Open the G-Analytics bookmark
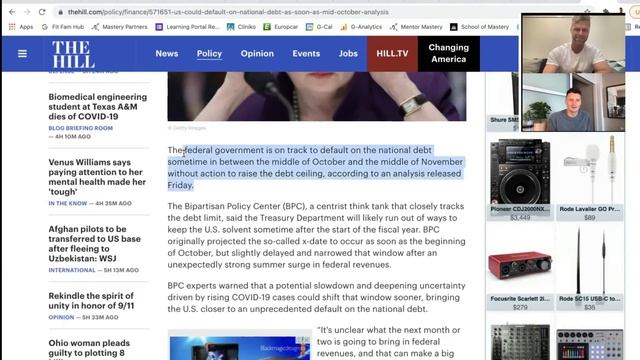 click(x=361, y=27)
